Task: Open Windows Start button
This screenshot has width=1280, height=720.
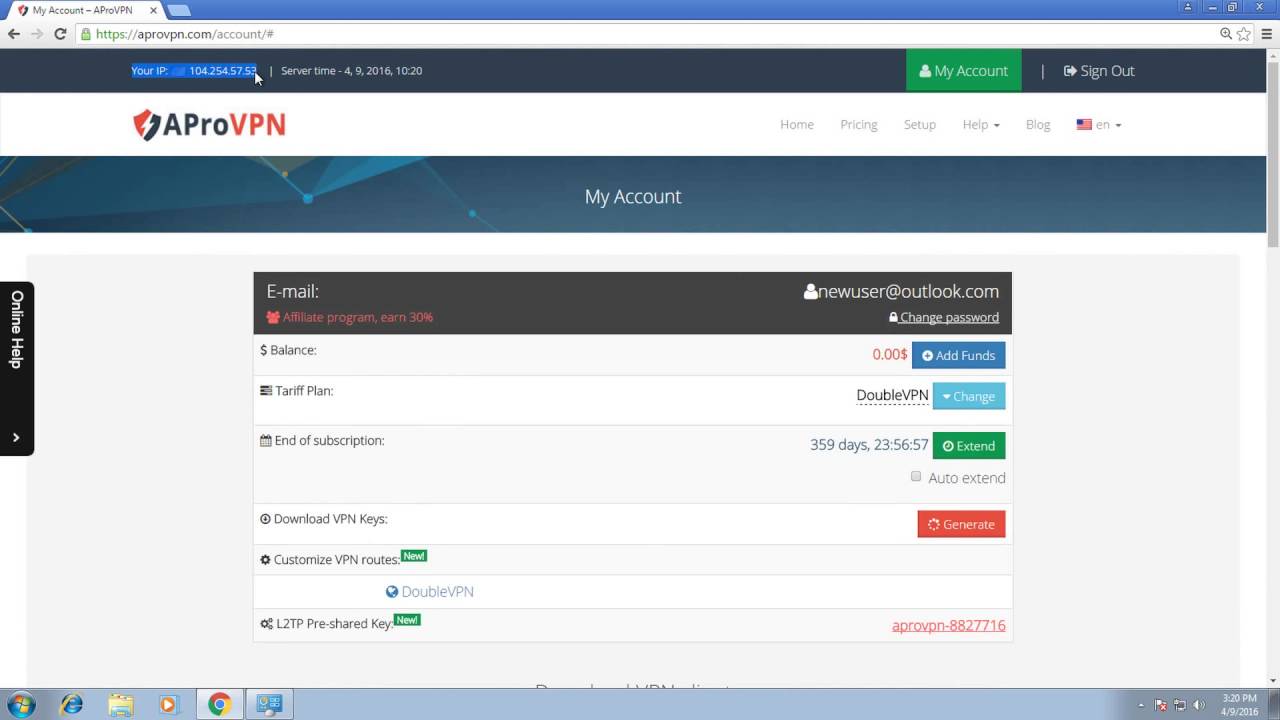Action: click(x=21, y=704)
